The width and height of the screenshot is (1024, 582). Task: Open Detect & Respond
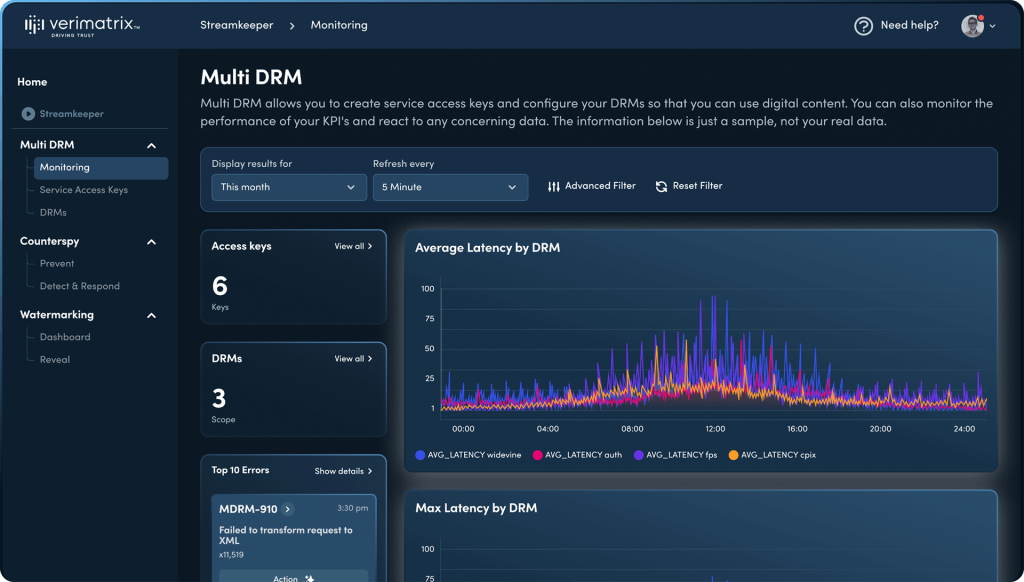(x=80, y=286)
